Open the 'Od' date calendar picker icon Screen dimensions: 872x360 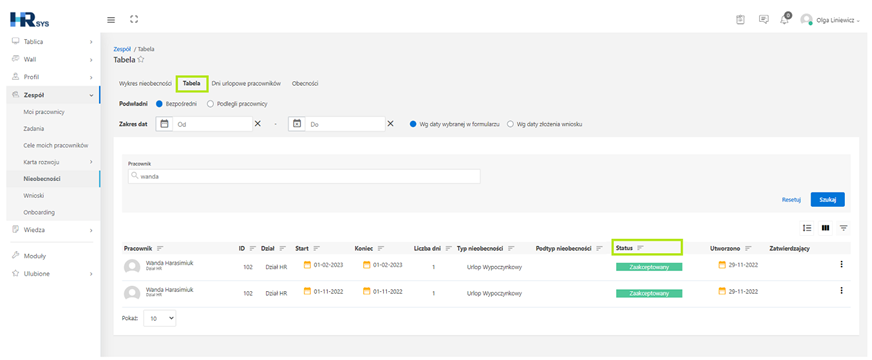pyautogui.click(x=164, y=124)
